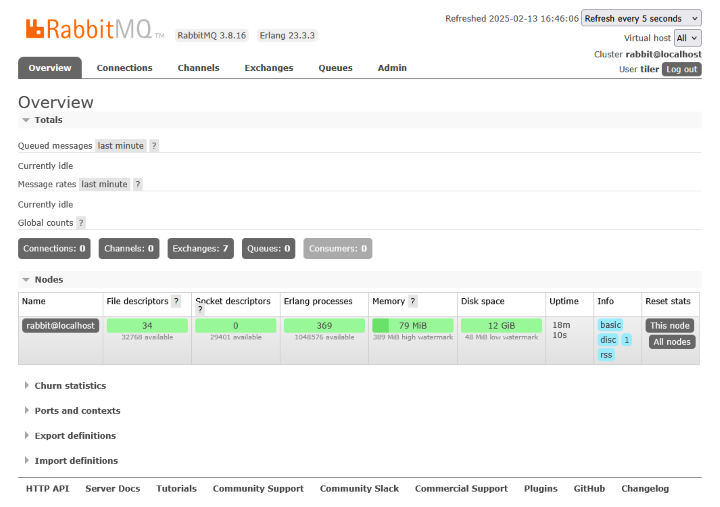This screenshot has height=507, width=720.
Task: Open the Community Support link
Action: (x=258, y=489)
